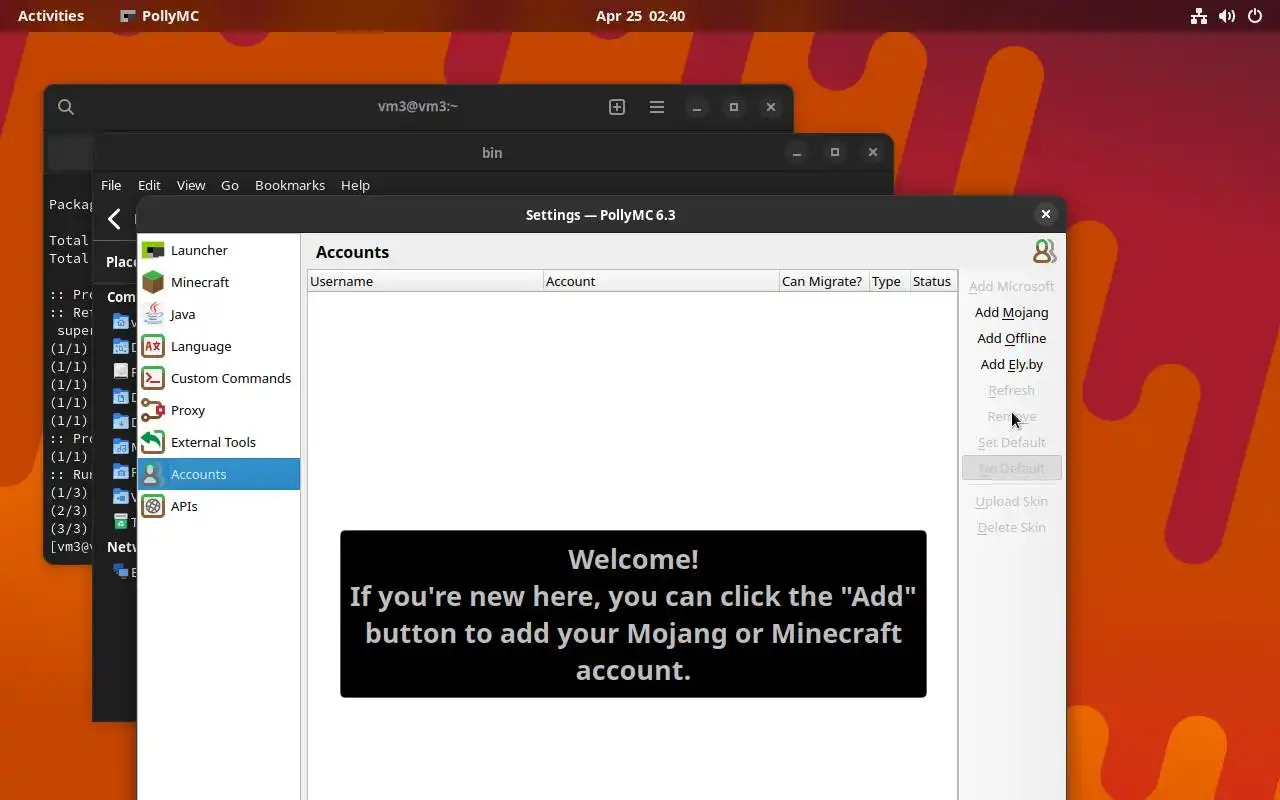The width and height of the screenshot is (1280, 800).
Task: Open the Java settings icon
Action: point(153,314)
